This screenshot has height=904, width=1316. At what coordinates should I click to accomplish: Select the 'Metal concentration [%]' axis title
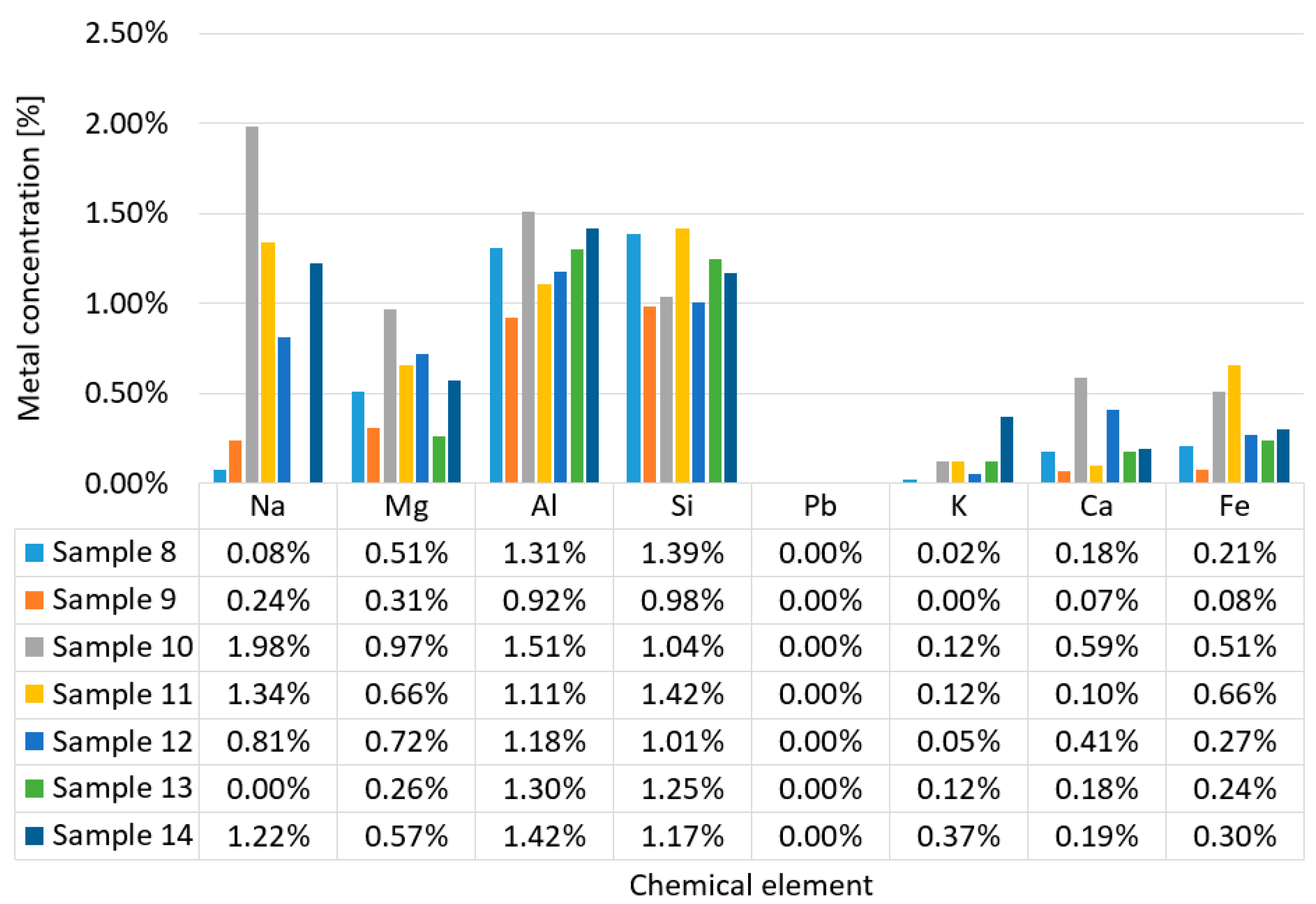click(x=29, y=259)
